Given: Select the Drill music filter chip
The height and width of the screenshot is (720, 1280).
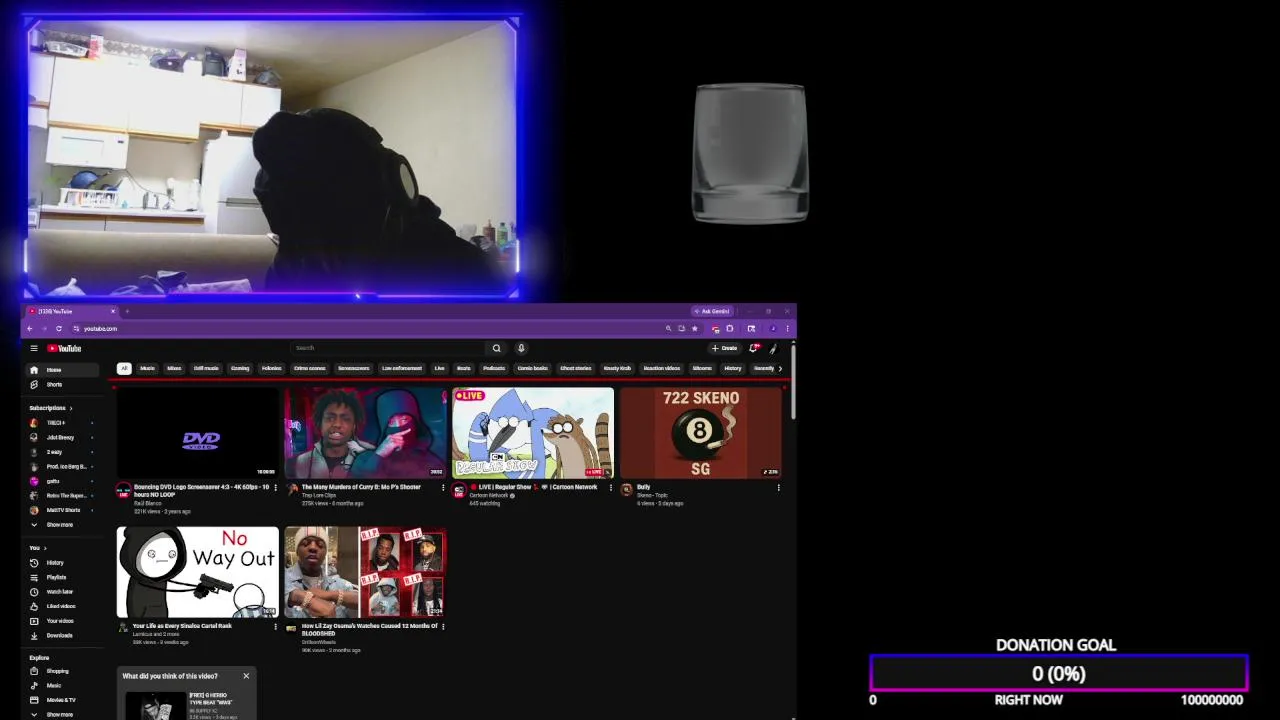Looking at the screenshot, I should point(206,368).
